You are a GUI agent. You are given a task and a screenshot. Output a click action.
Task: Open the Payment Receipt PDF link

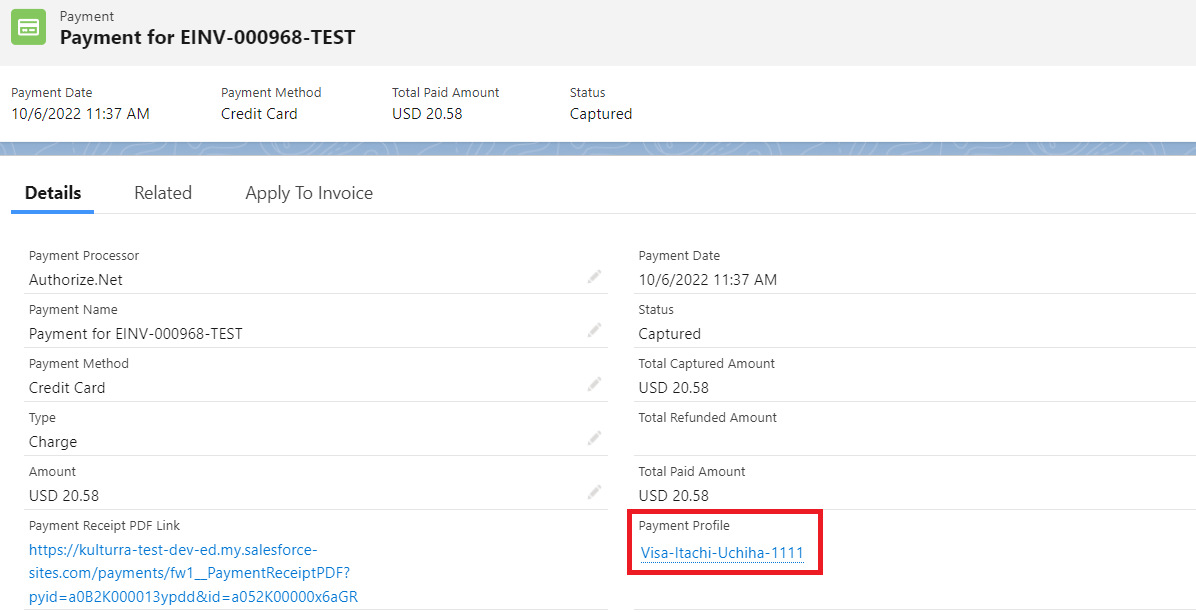194,573
